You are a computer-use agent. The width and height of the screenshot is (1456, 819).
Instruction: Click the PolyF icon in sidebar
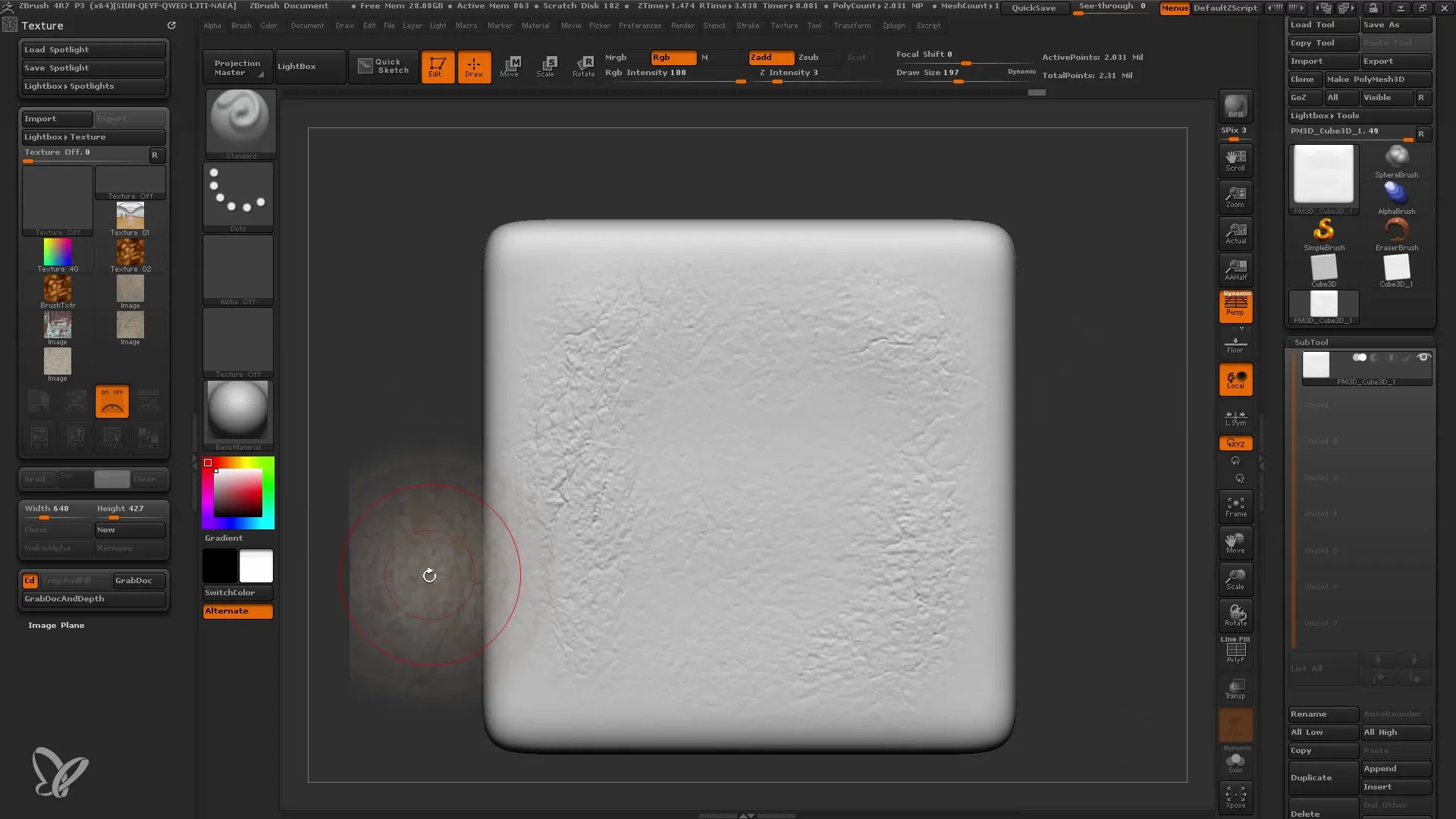coord(1235,654)
